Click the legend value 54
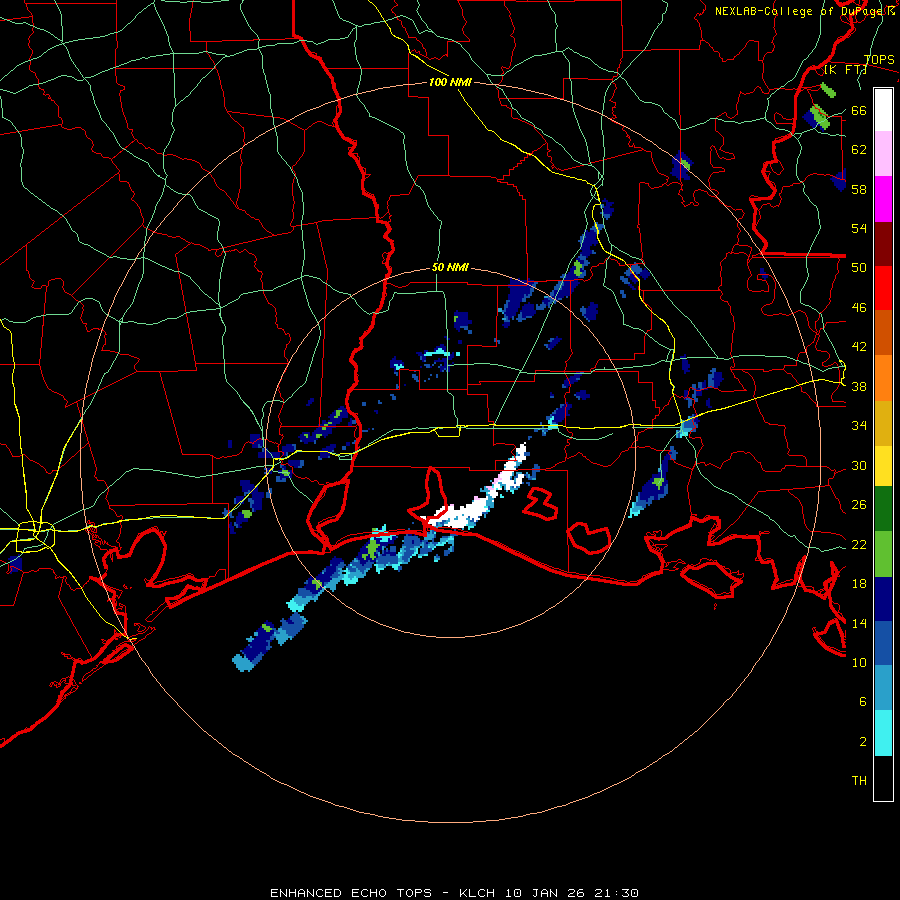Viewport: 900px width, 900px height. (859, 228)
